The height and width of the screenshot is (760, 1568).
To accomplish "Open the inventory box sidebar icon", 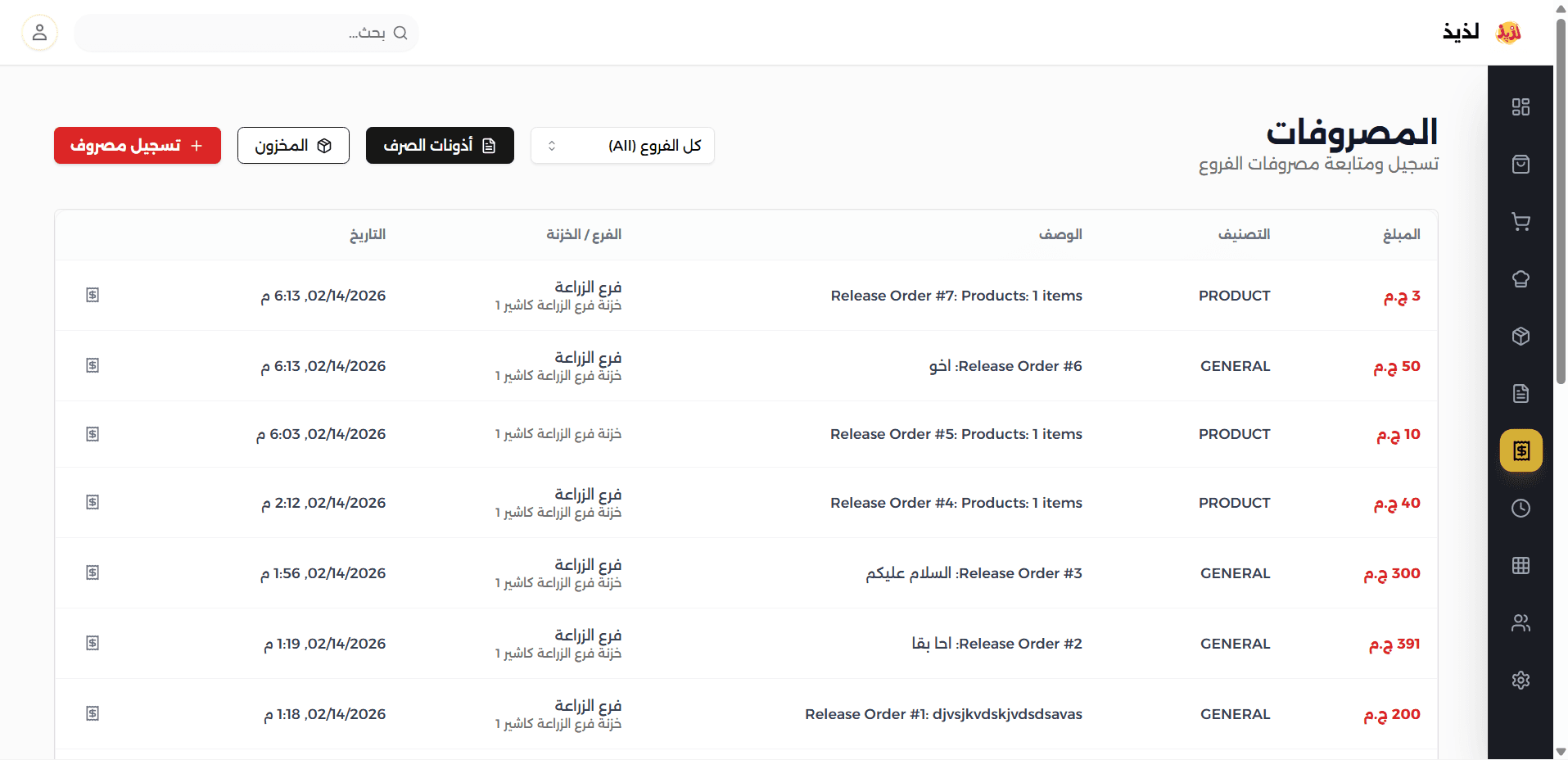I will tap(1521, 337).
